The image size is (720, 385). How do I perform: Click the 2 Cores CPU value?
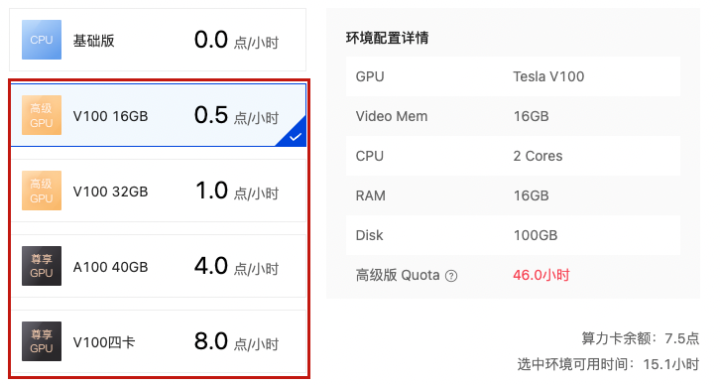click(538, 156)
